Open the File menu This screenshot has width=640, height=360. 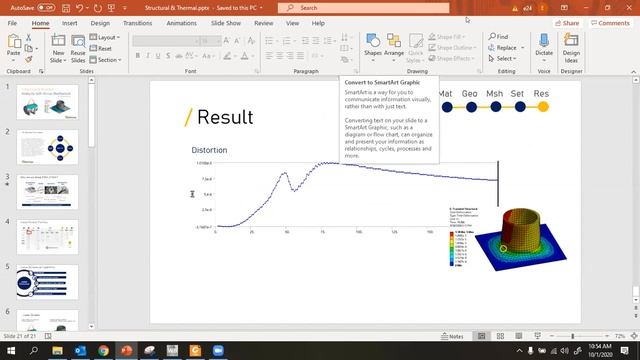point(12,23)
